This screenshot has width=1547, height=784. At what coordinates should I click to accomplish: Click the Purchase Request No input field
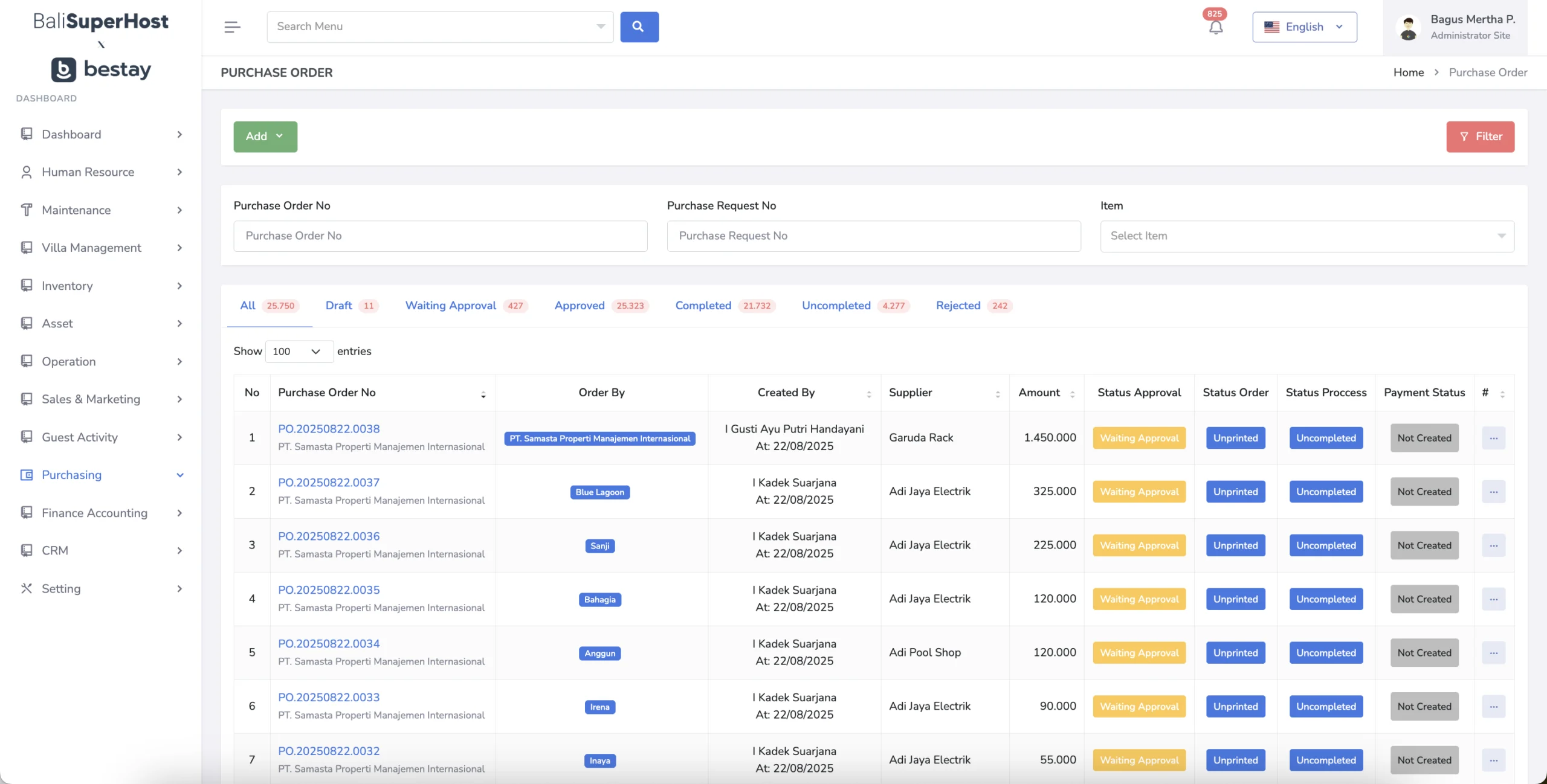(x=874, y=236)
